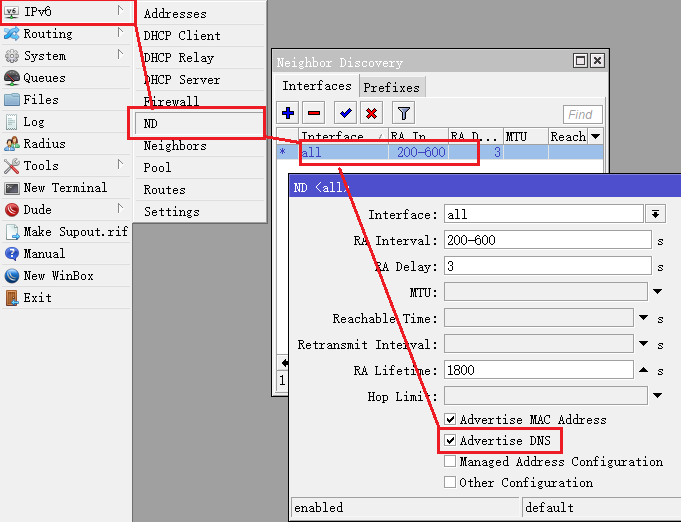Click the RA Interval input field
Screen dimensions: 681x522
pos(546,240)
